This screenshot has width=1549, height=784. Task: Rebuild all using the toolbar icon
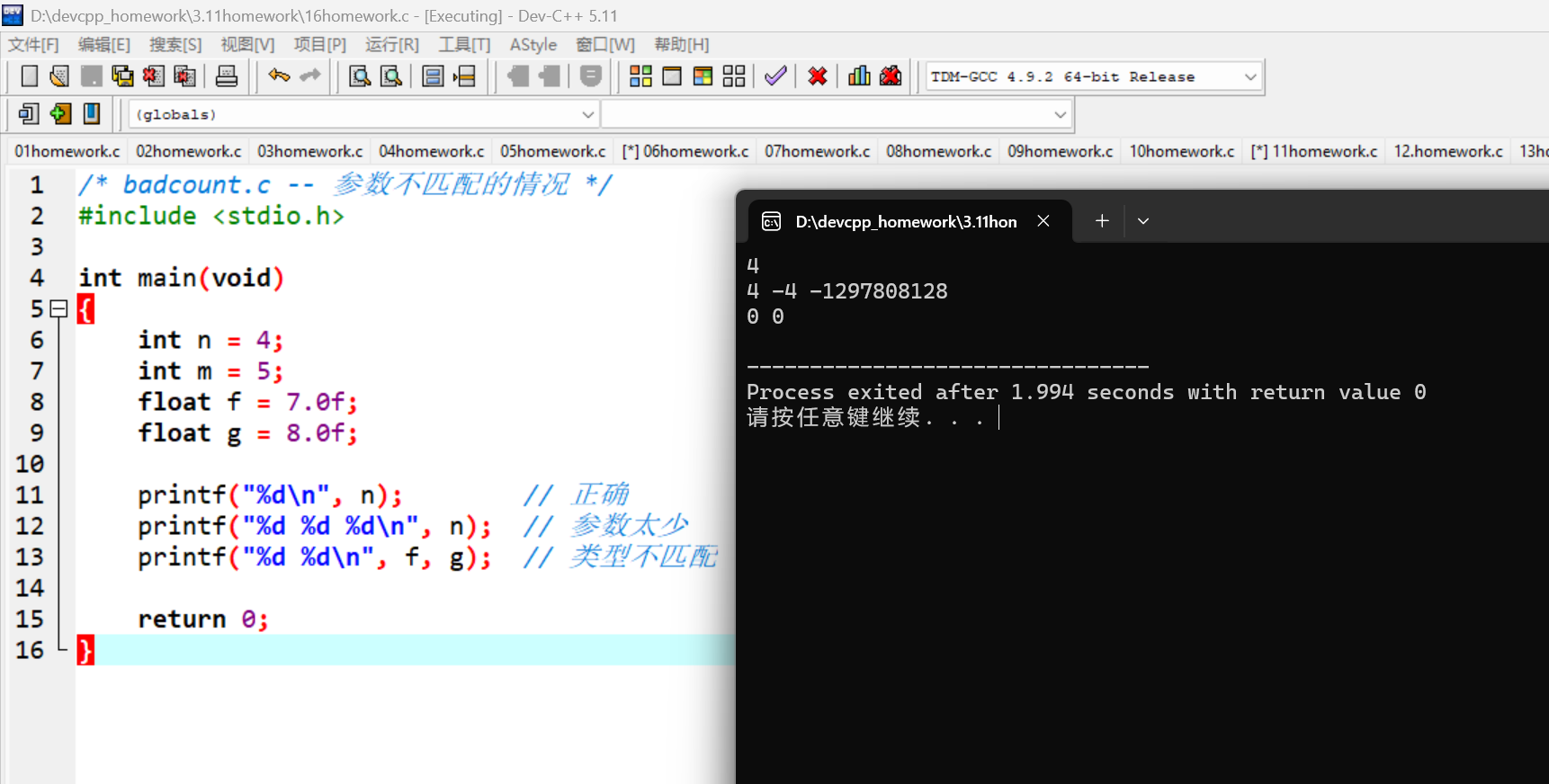[x=734, y=76]
